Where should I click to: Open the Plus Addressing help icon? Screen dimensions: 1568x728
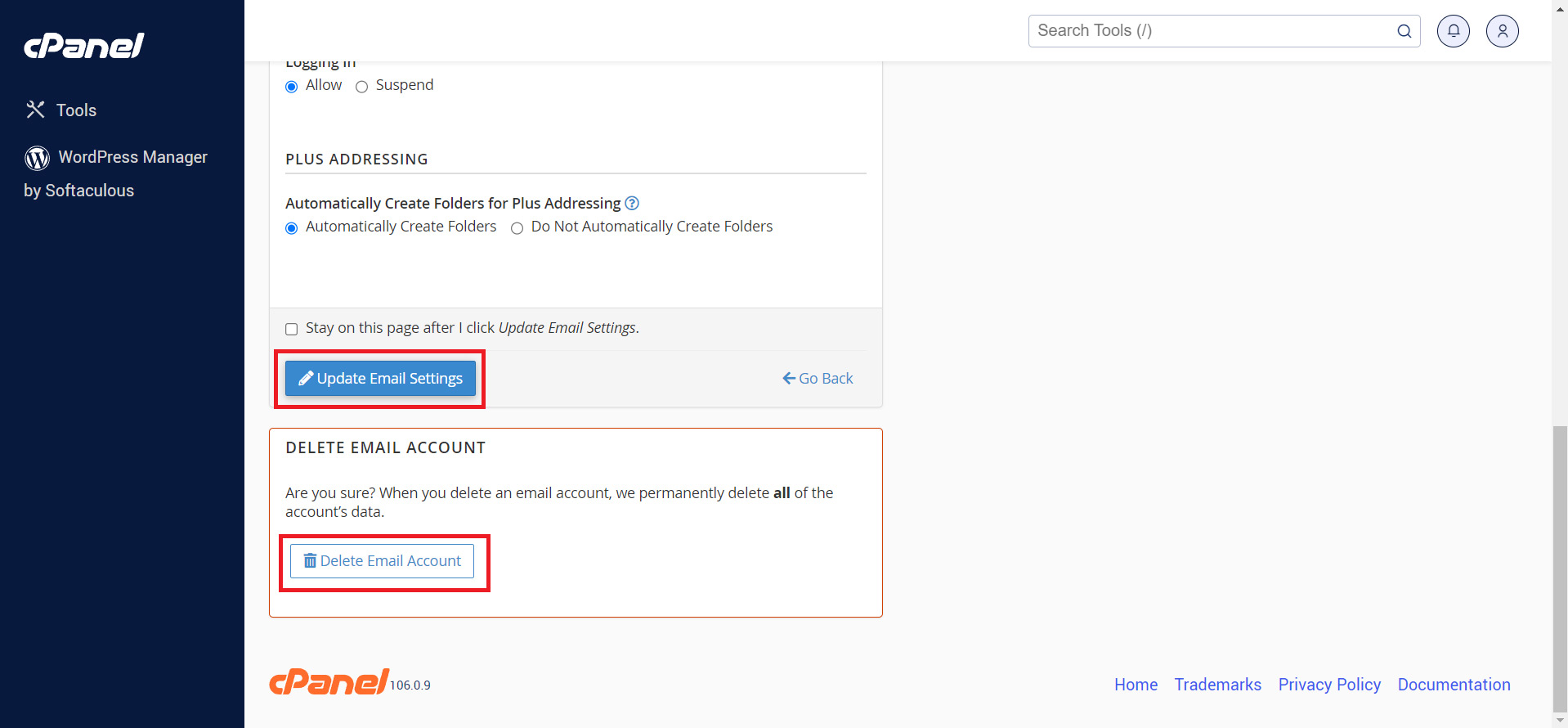(632, 203)
